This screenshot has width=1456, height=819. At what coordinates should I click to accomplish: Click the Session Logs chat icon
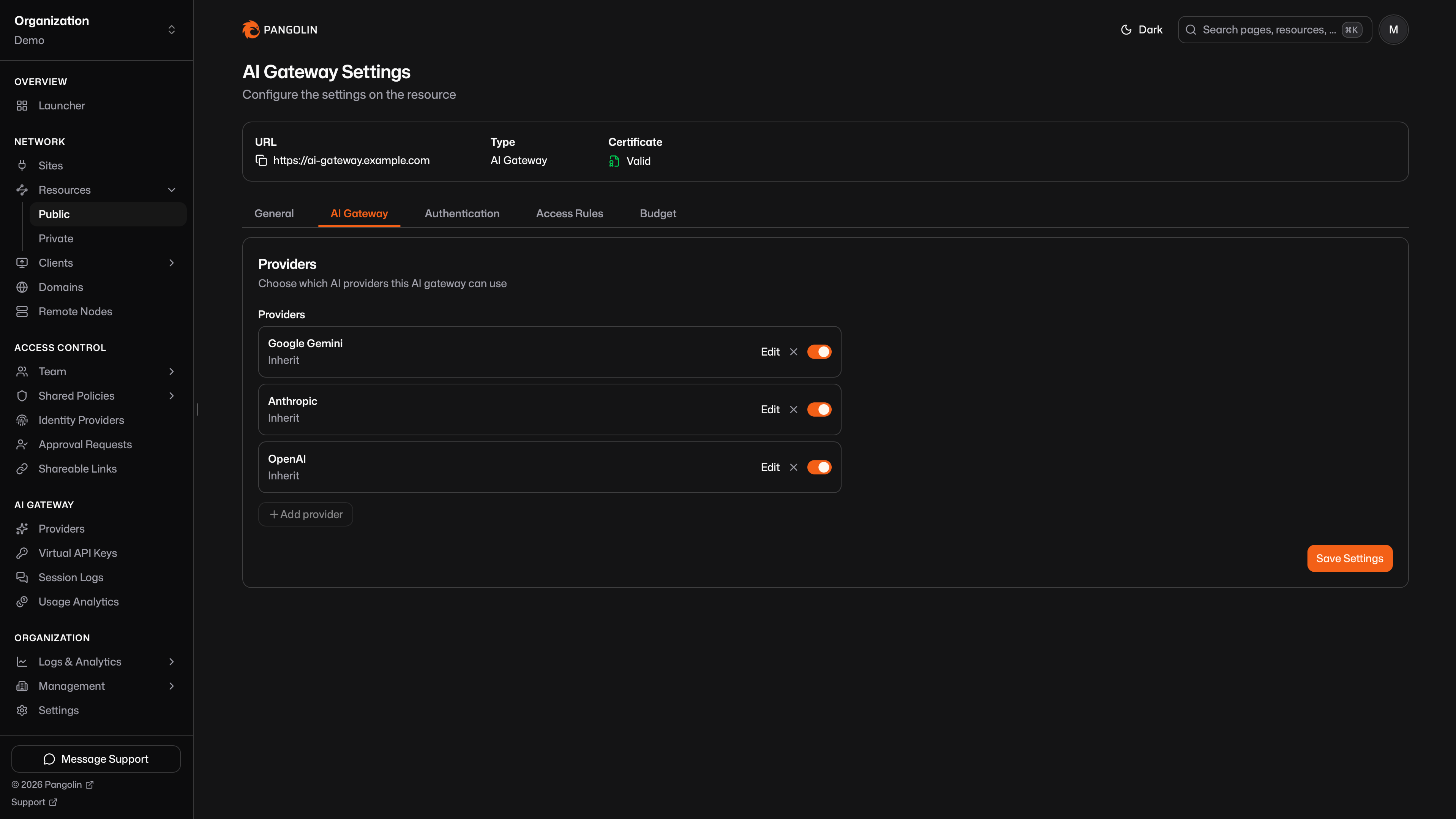tap(22, 577)
